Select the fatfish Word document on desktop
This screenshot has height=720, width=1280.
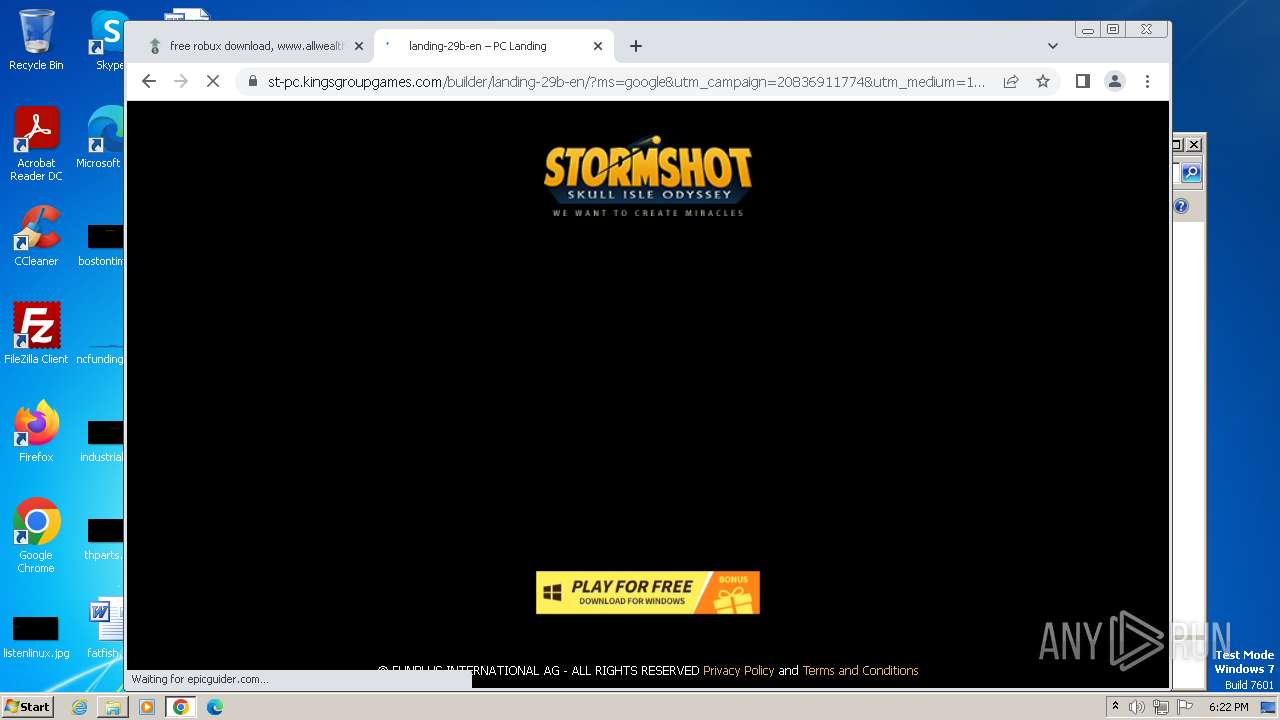click(104, 629)
